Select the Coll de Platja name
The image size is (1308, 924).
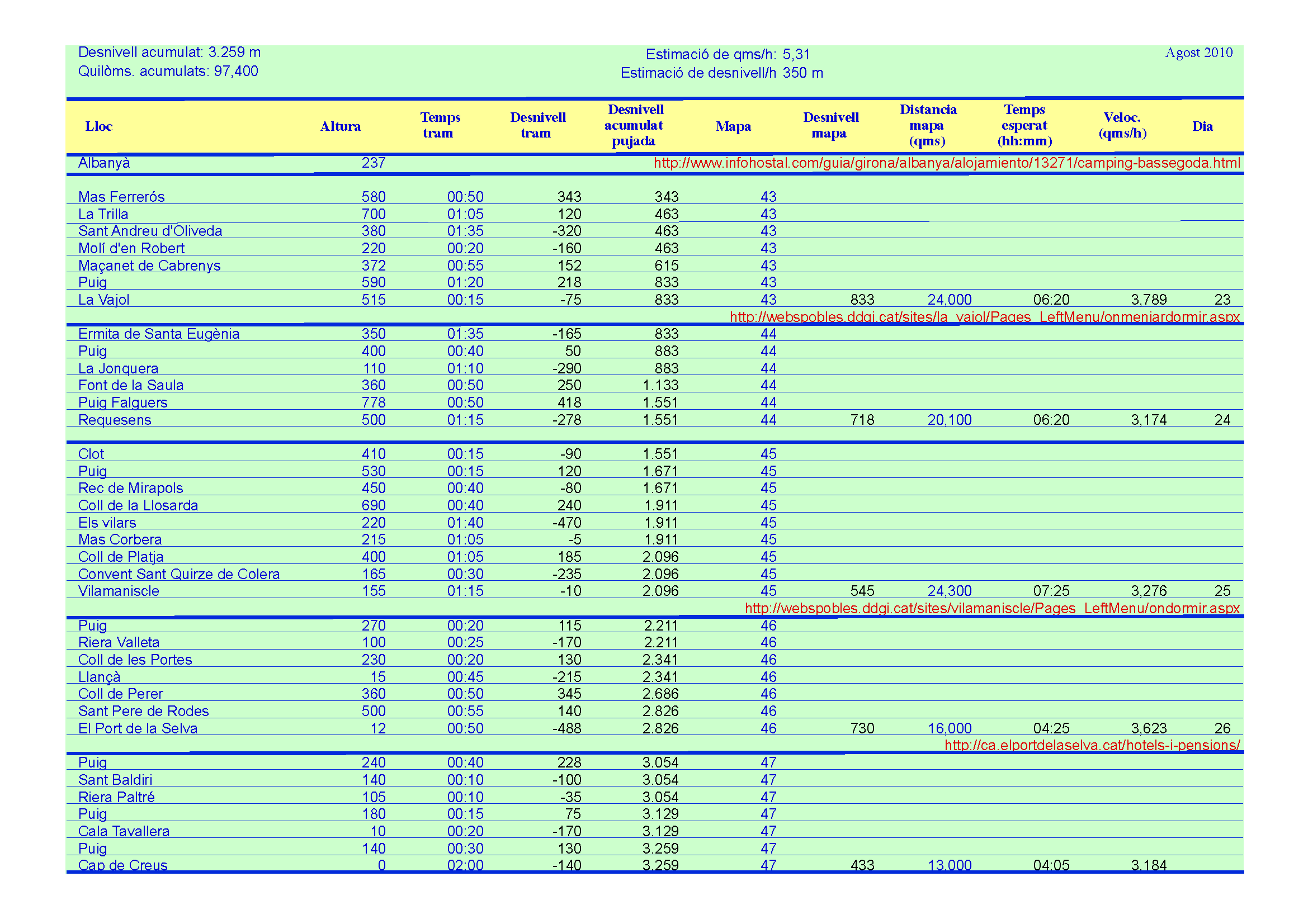[121, 557]
